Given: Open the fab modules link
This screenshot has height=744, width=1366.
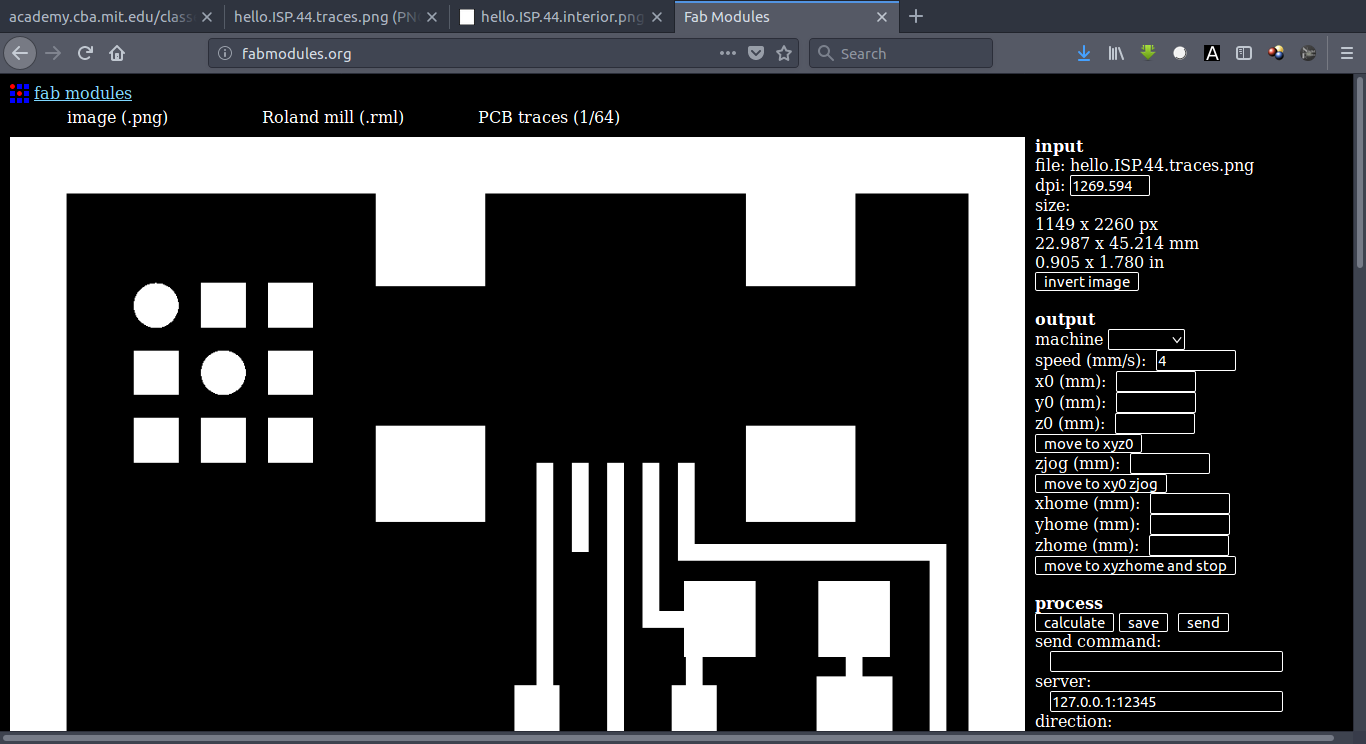Looking at the screenshot, I should click(x=83, y=93).
